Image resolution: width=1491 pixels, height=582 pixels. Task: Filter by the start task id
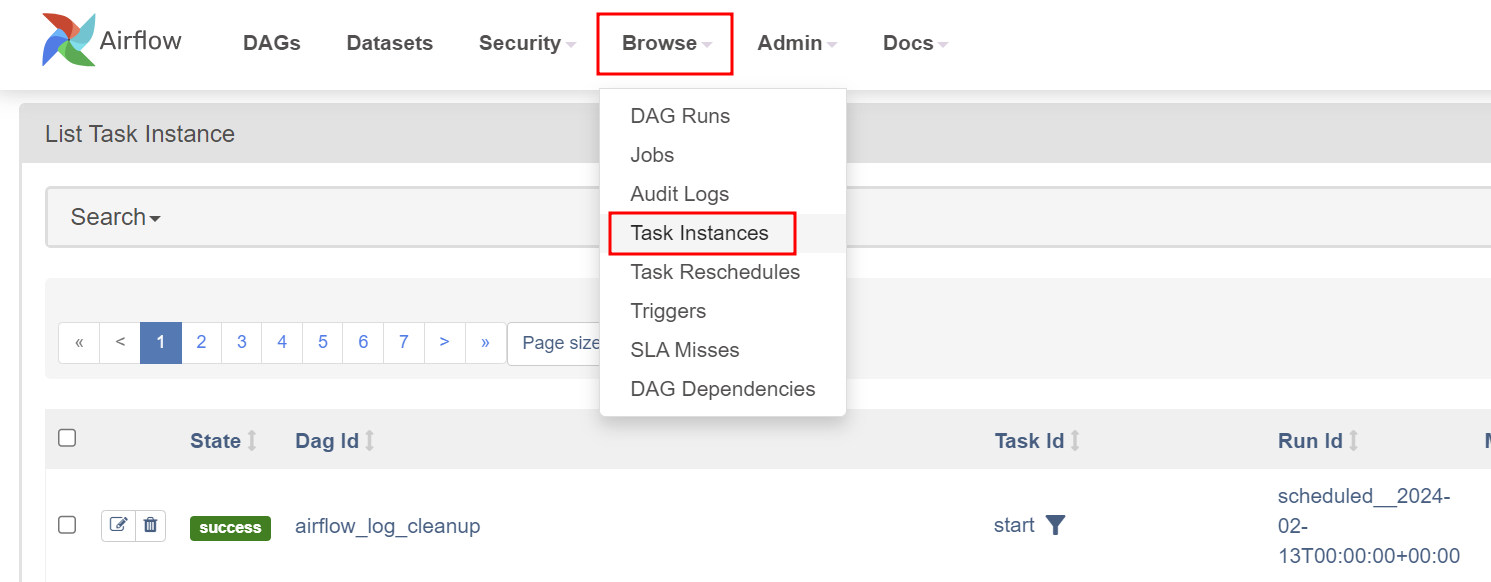coord(1055,525)
